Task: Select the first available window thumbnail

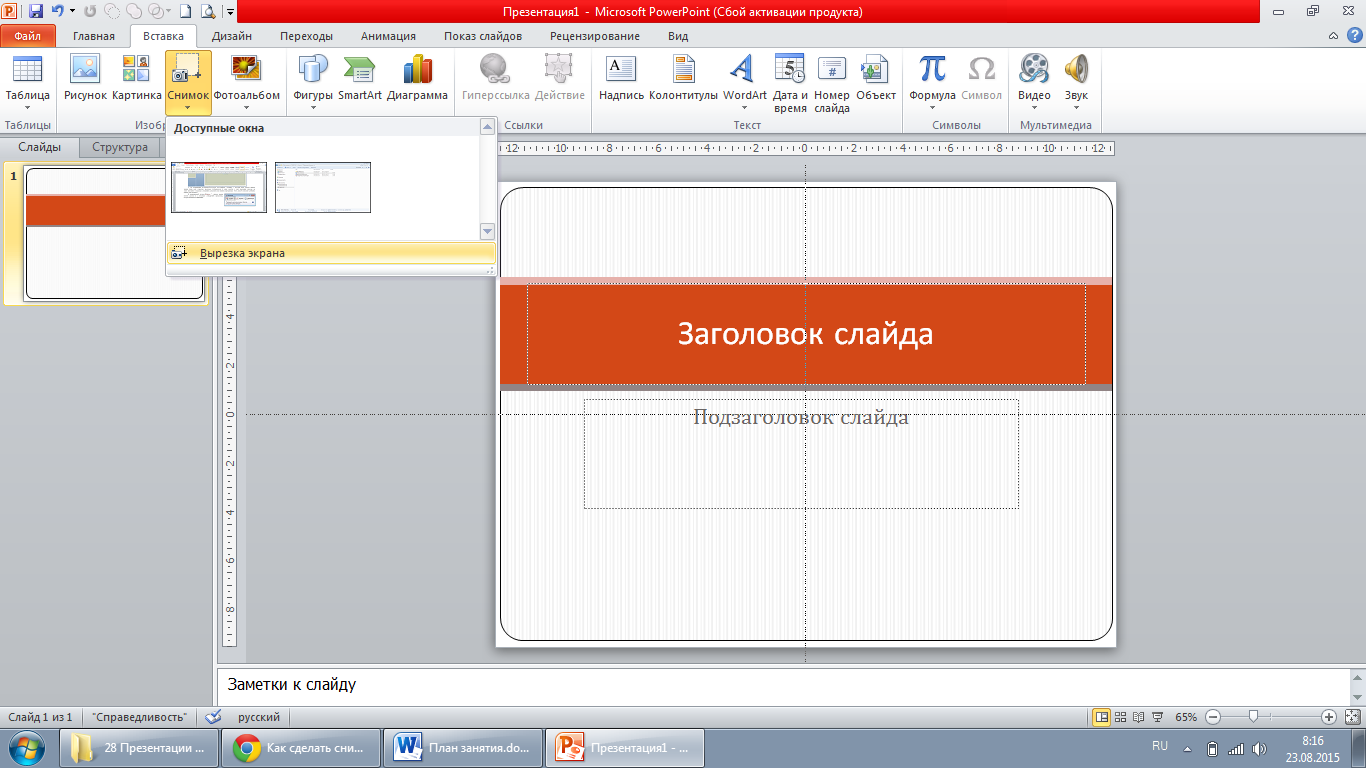Action: click(x=219, y=187)
